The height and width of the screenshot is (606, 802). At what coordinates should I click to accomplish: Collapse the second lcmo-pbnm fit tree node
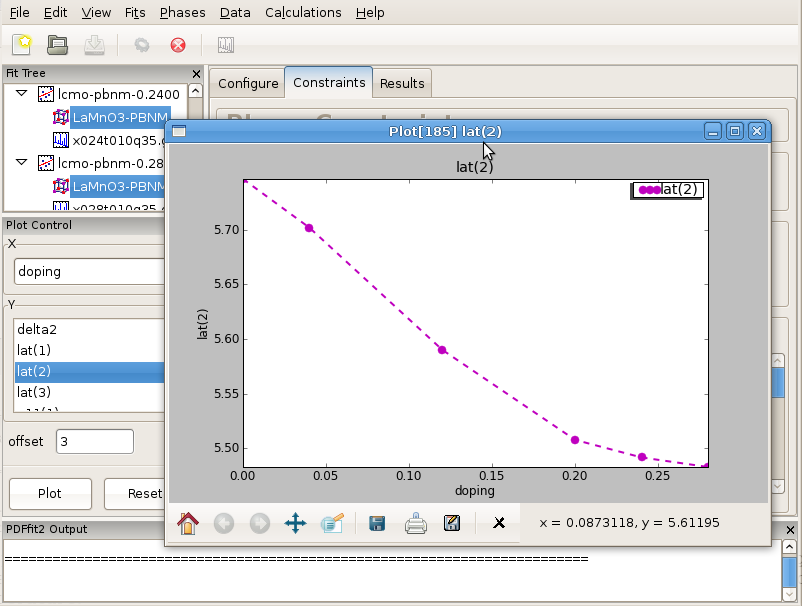click(22, 162)
